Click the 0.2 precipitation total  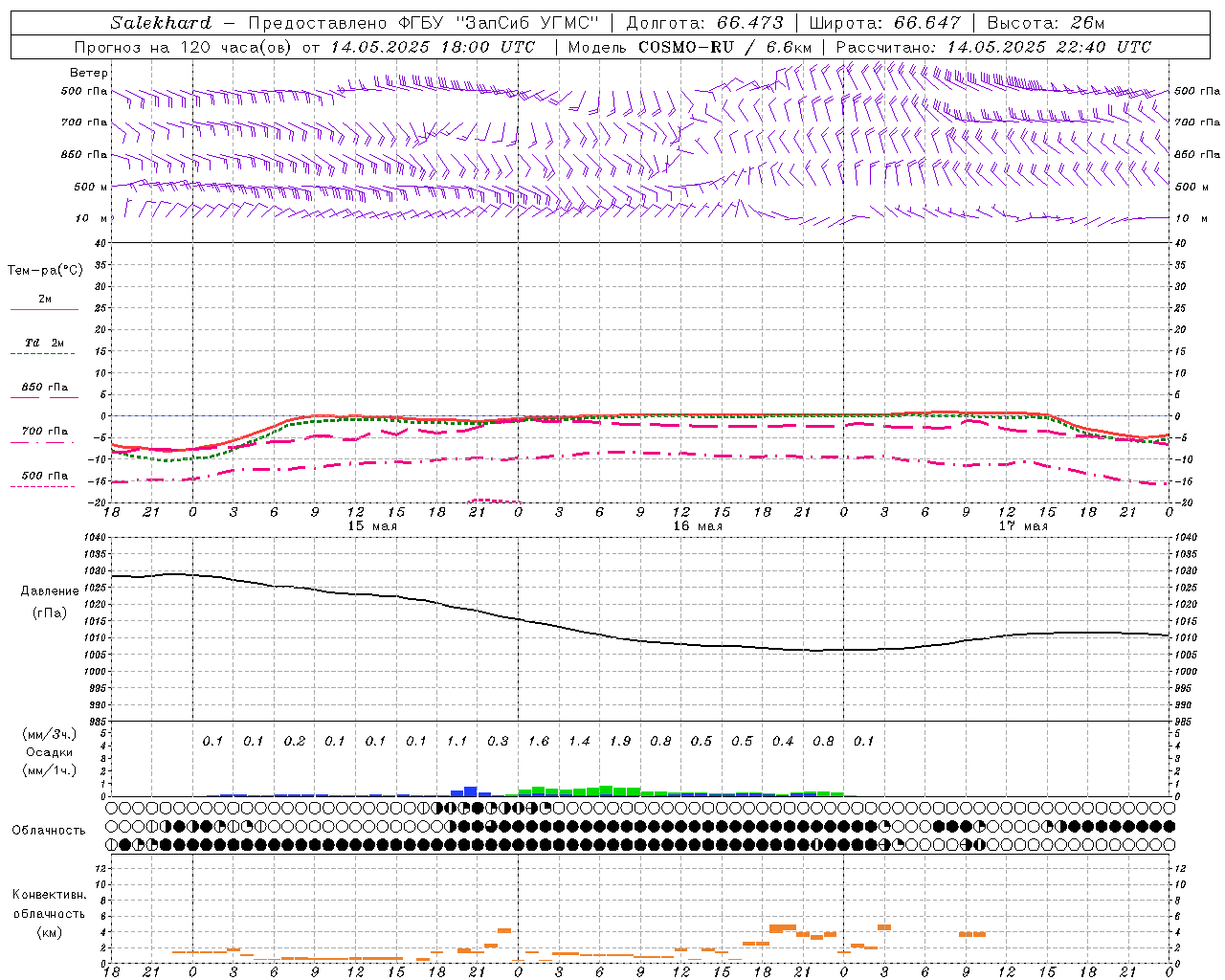[x=295, y=741]
